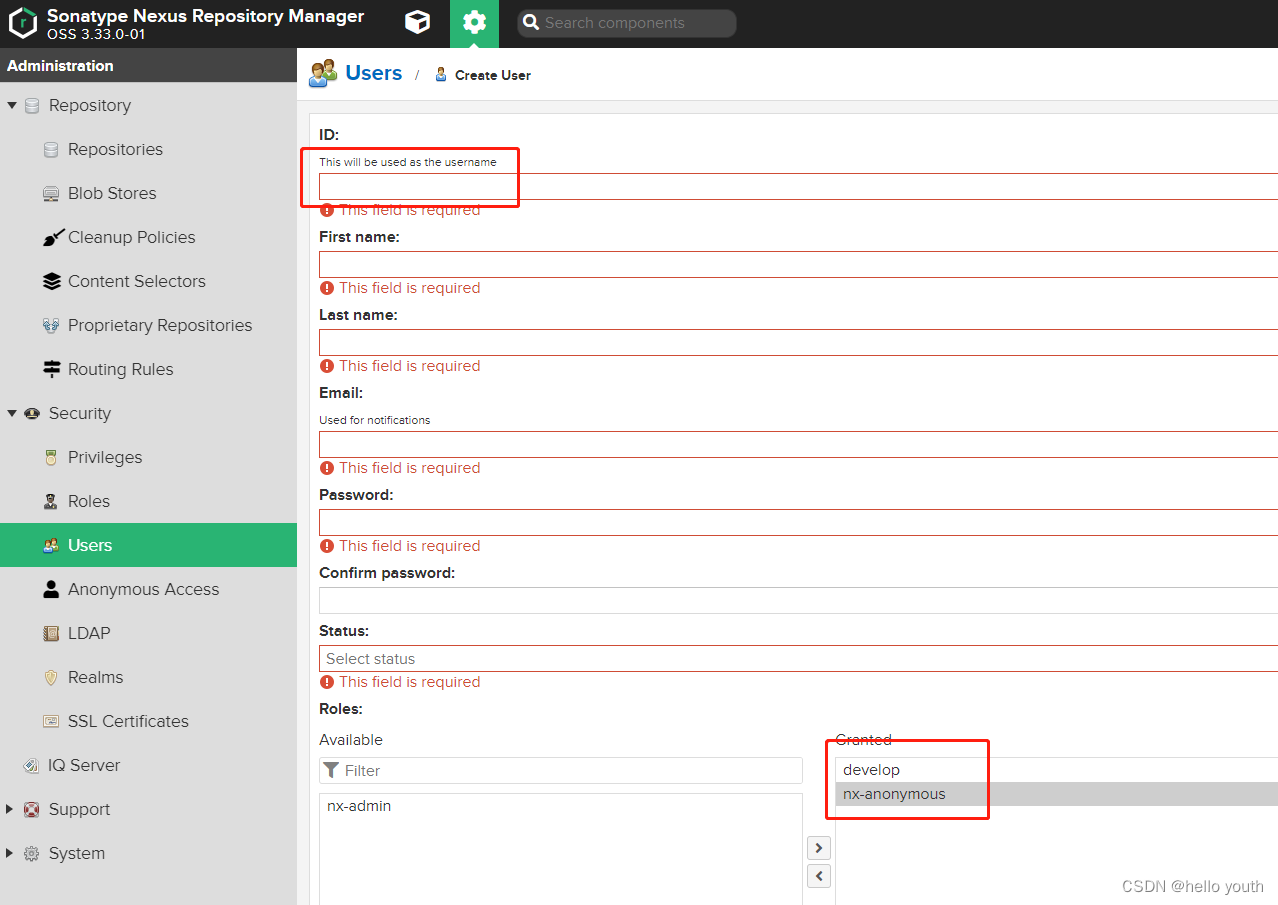Screen dimensions: 1278x905
Task: Click the Proprietary Repositories icon
Action: coord(51,324)
